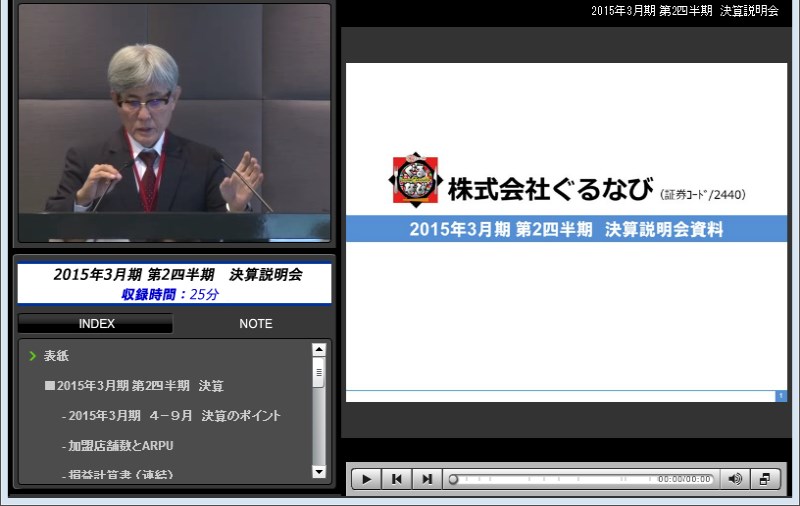
Task: Click the index list scrollbar thumb
Action: pyautogui.click(x=319, y=372)
